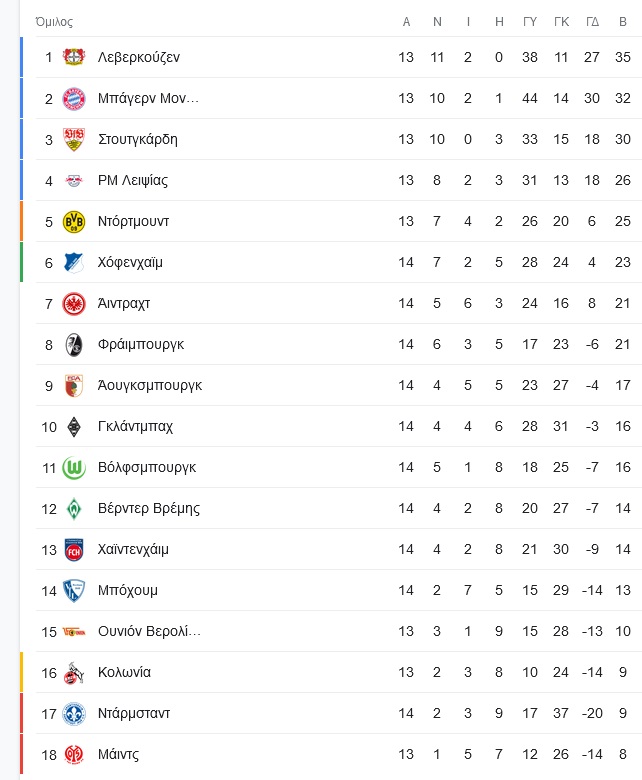Click the Werder Bremen diamond crest

click(x=74, y=508)
